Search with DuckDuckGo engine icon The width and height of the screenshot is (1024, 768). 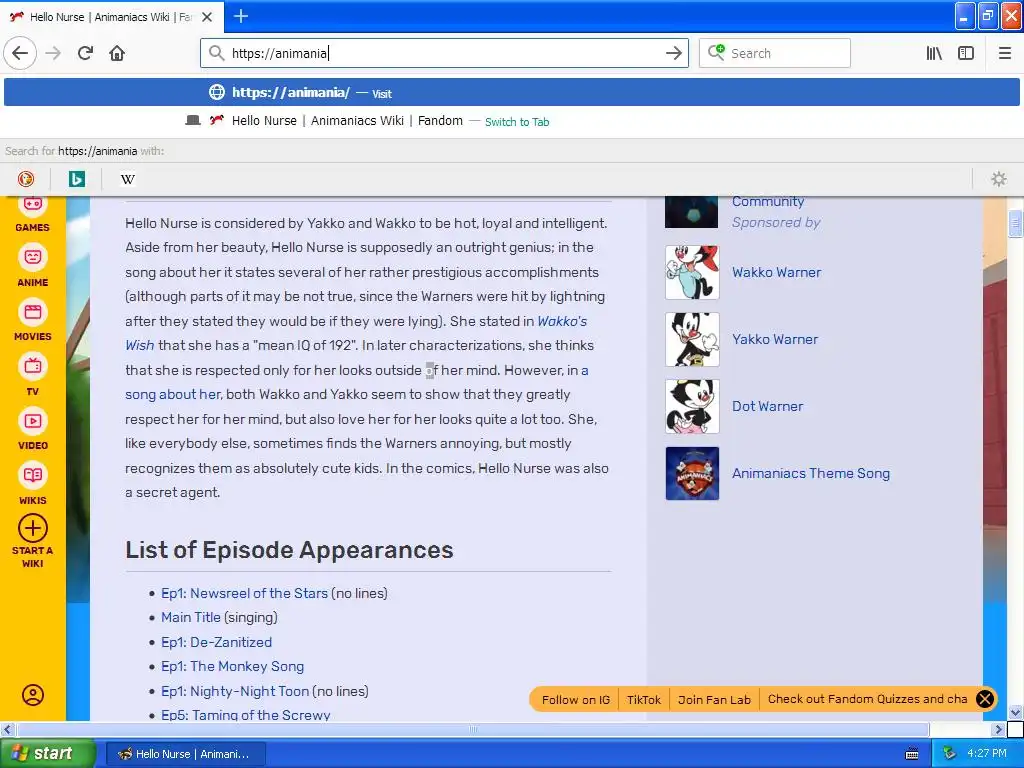tap(25, 179)
